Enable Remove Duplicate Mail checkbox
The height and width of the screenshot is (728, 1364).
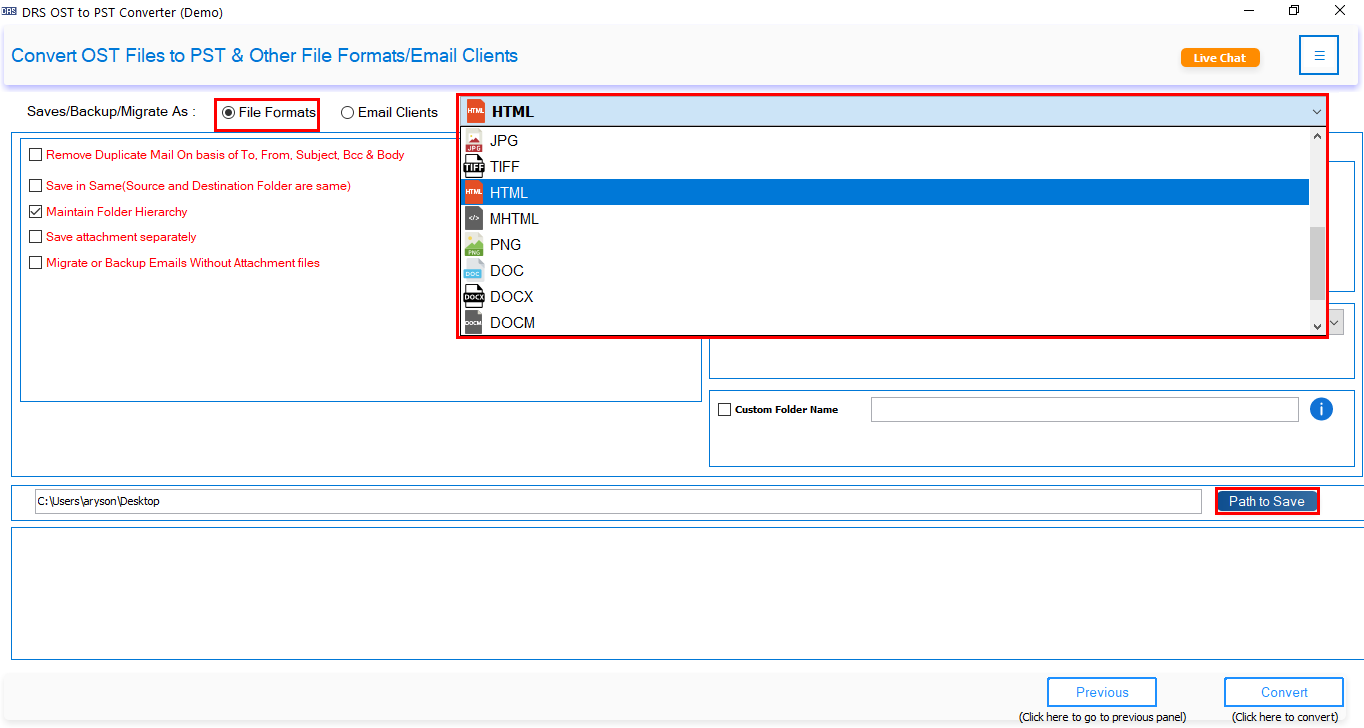coord(36,155)
